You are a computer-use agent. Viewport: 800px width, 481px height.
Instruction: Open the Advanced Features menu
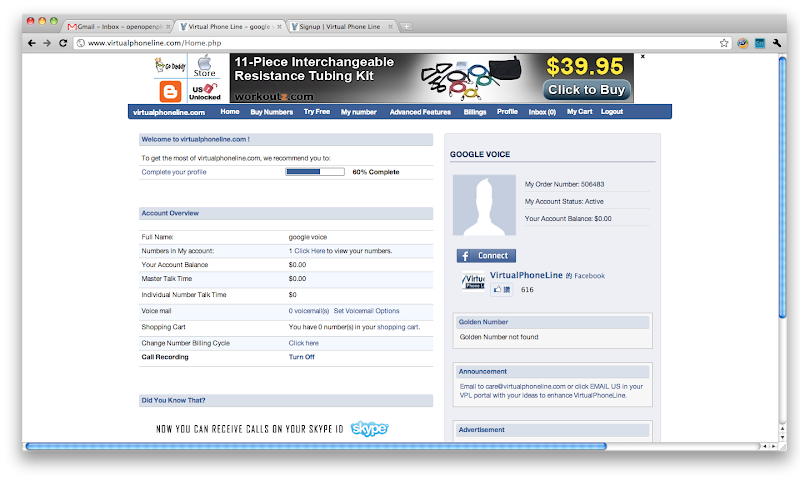pyautogui.click(x=420, y=112)
